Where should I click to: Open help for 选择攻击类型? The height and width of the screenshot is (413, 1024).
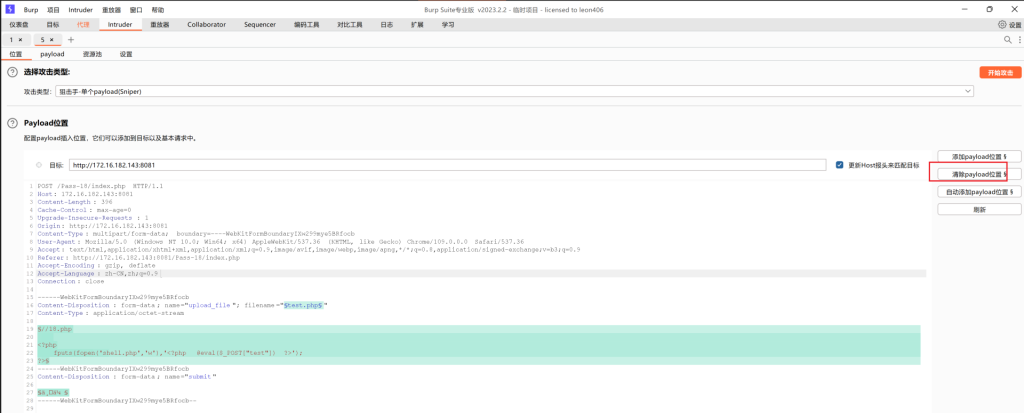click(12, 72)
